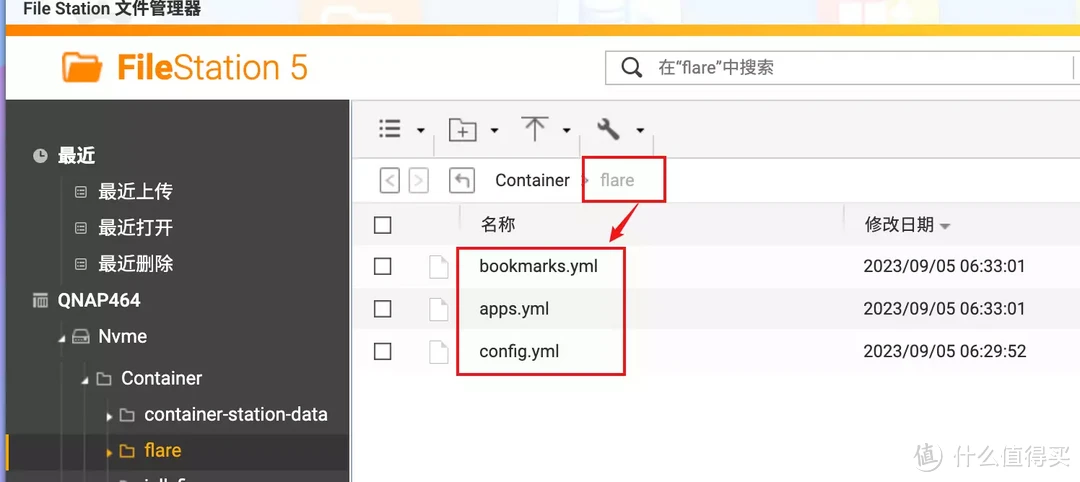Viewport: 1080px width, 482px height.
Task: Open Container in the breadcrumb path
Action: point(532,180)
